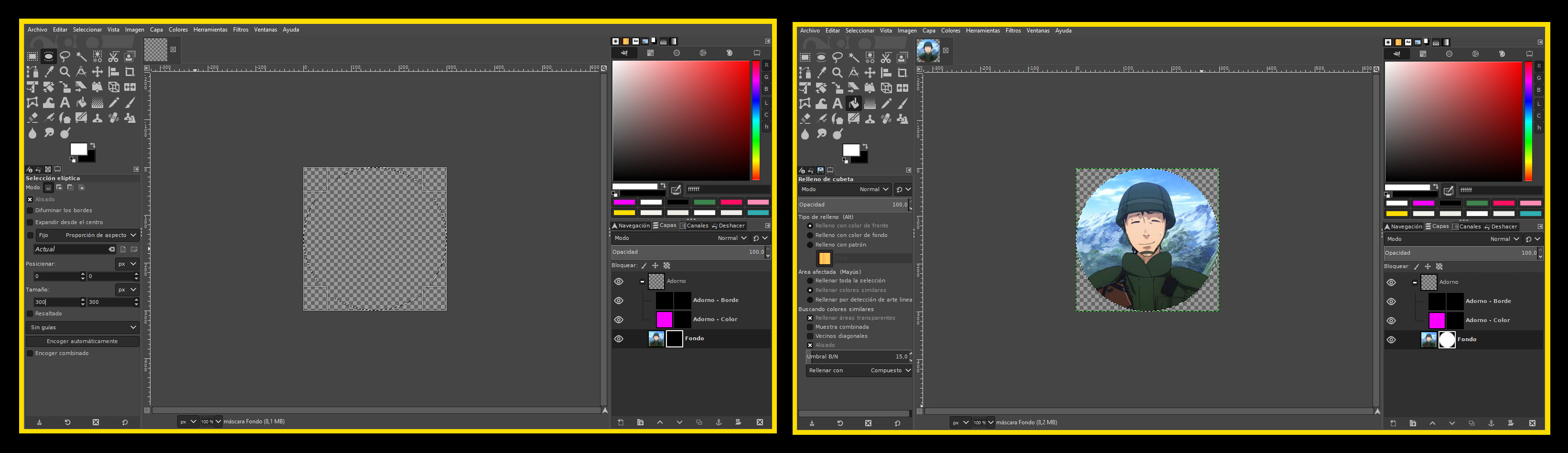
Task: Choose Relleno con patrón radio option
Action: click(x=810, y=245)
